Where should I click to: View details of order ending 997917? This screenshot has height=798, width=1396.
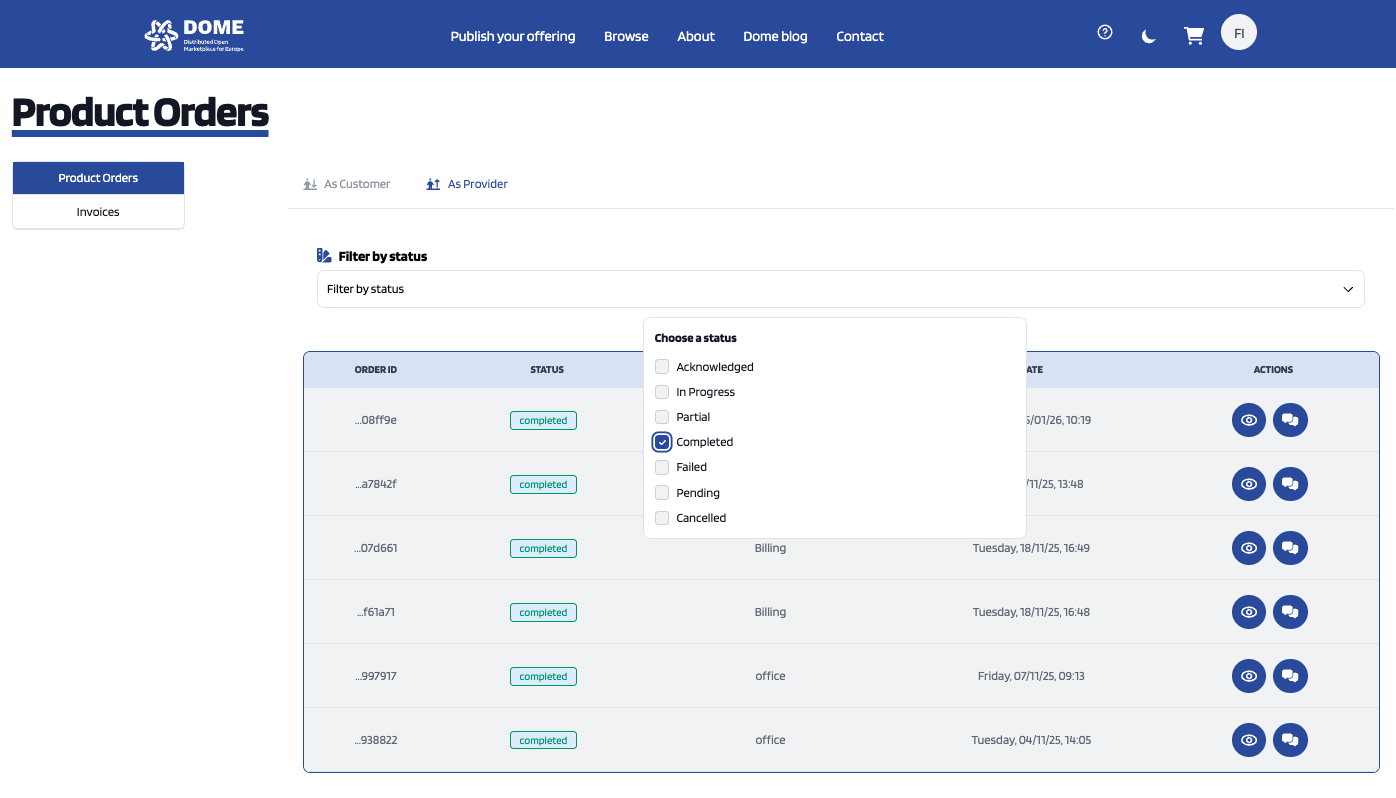click(1248, 676)
